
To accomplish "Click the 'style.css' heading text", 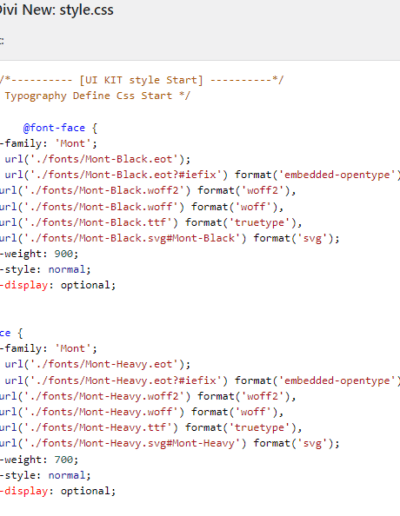I will pos(86,10).
